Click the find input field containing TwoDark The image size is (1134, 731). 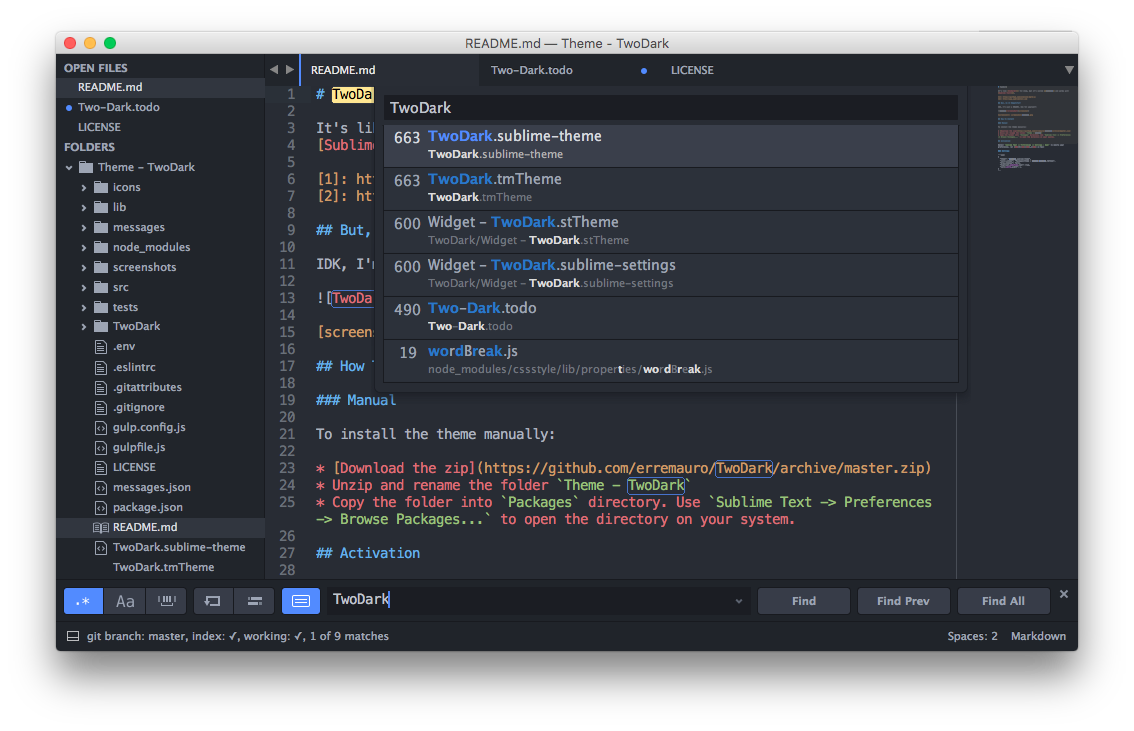(538, 600)
